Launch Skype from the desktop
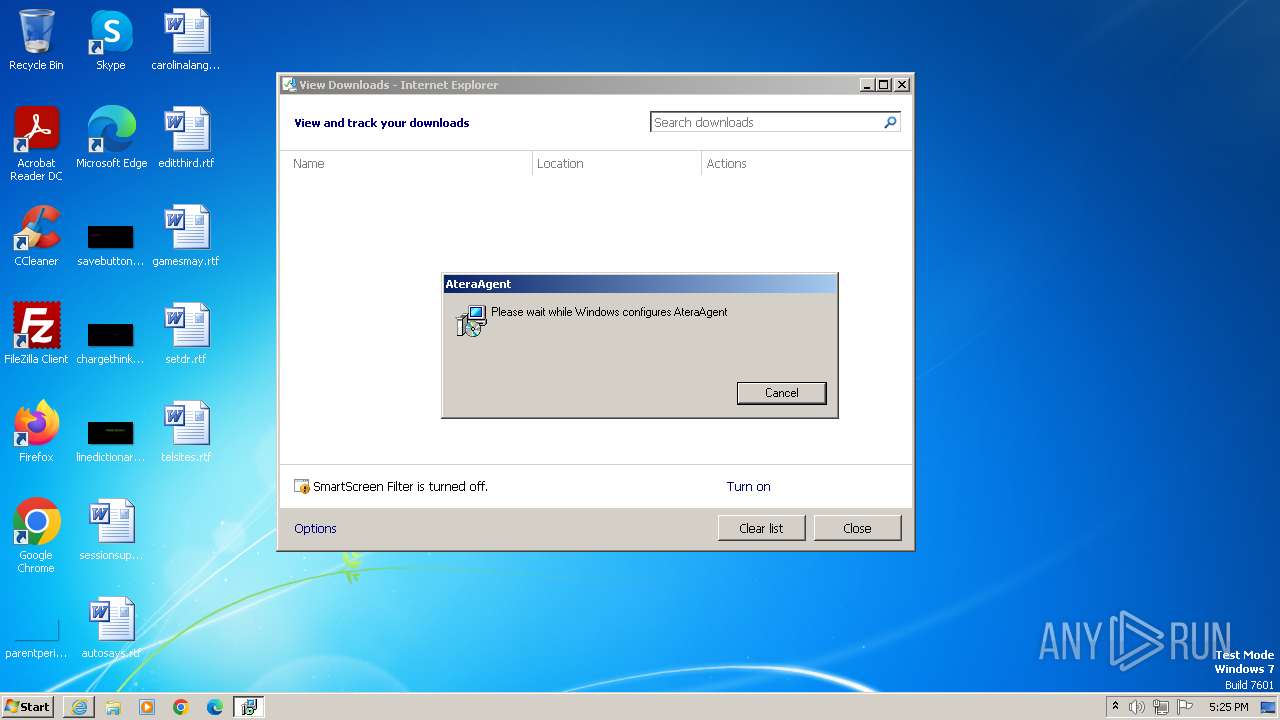The image size is (1280, 720). (x=110, y=40)
